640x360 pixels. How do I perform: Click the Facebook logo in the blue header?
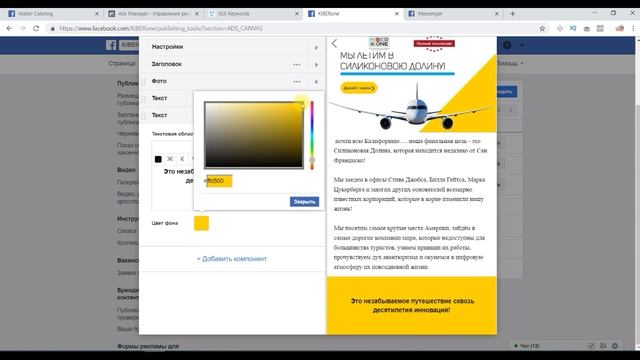111,45
